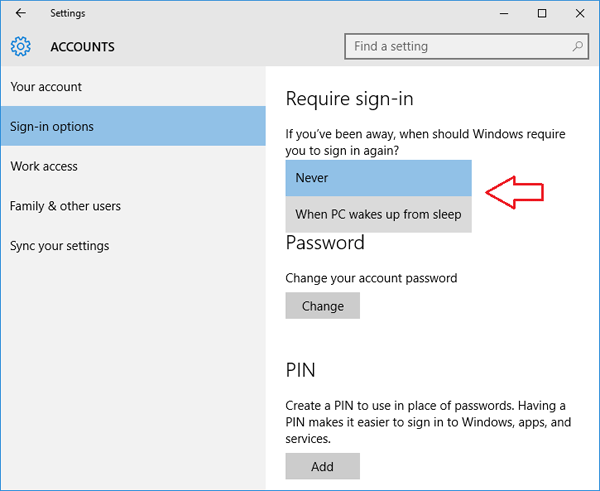Click the search magnifier icon
Viewport: 600px width, 491px height.
pyautogui.click(x=577, y=46)
